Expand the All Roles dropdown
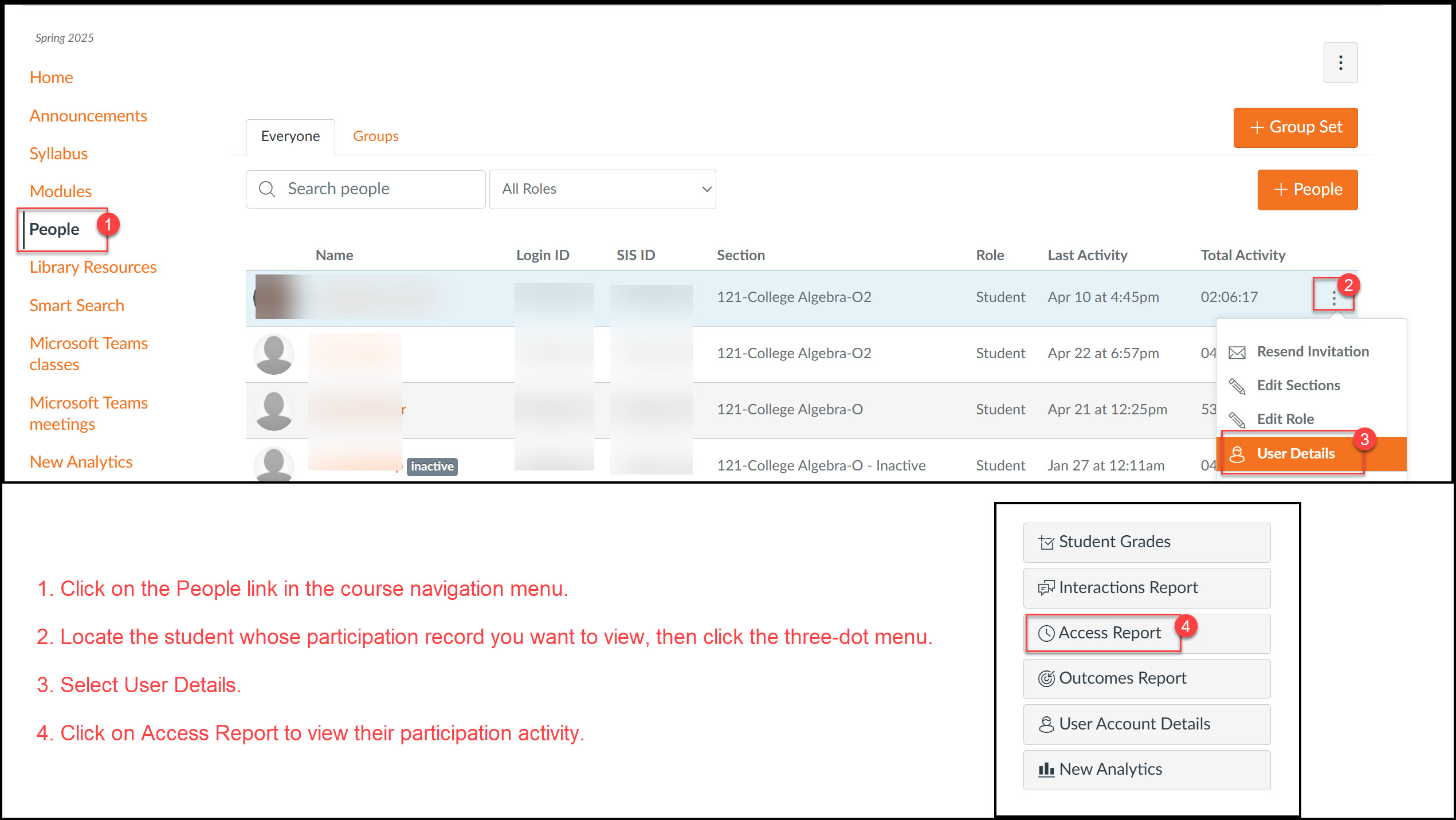This screenshot has width=1456, height=820. click(x=602, y=189)
